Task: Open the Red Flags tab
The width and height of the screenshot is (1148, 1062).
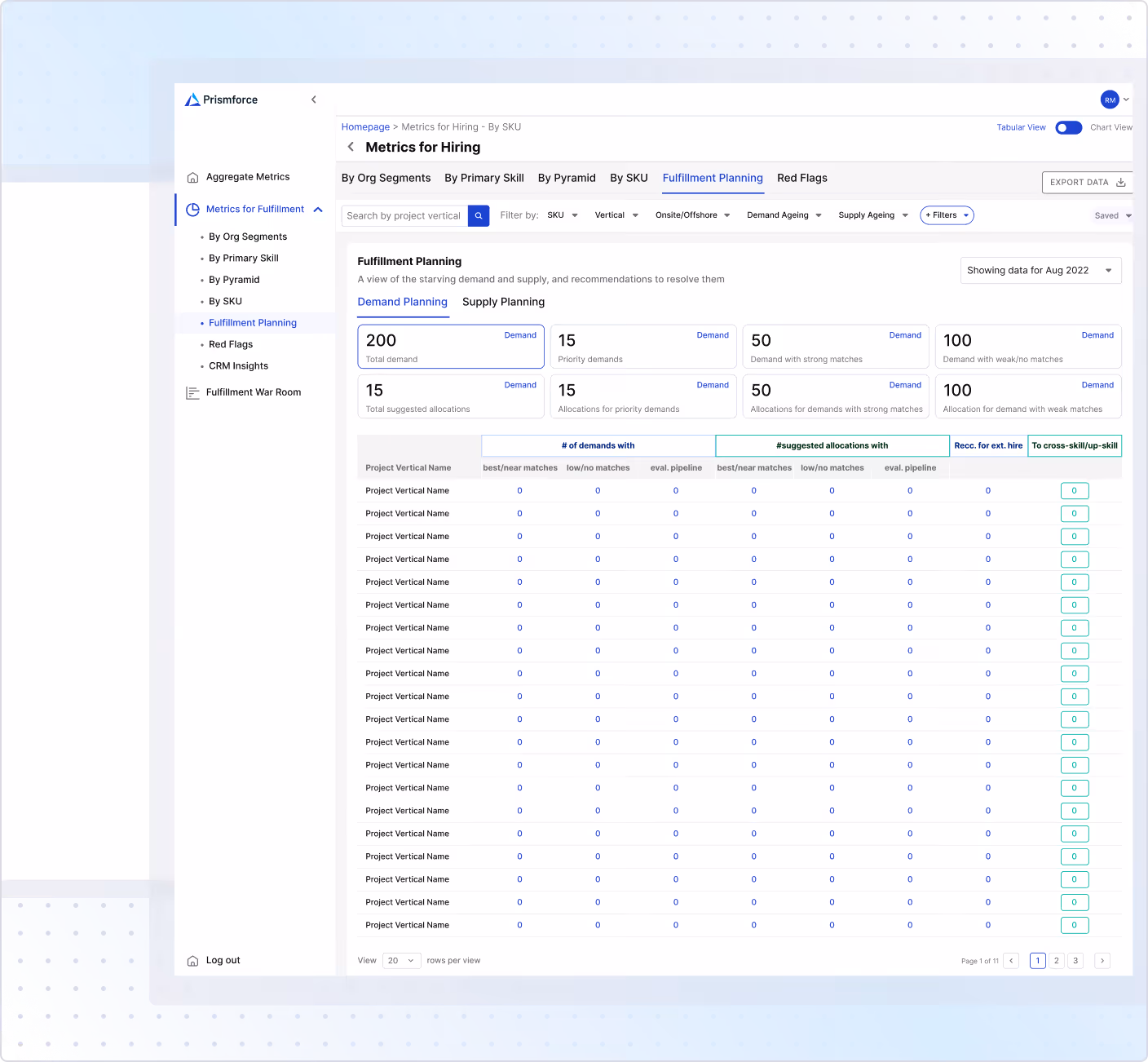Action: [x=801, y=178]
